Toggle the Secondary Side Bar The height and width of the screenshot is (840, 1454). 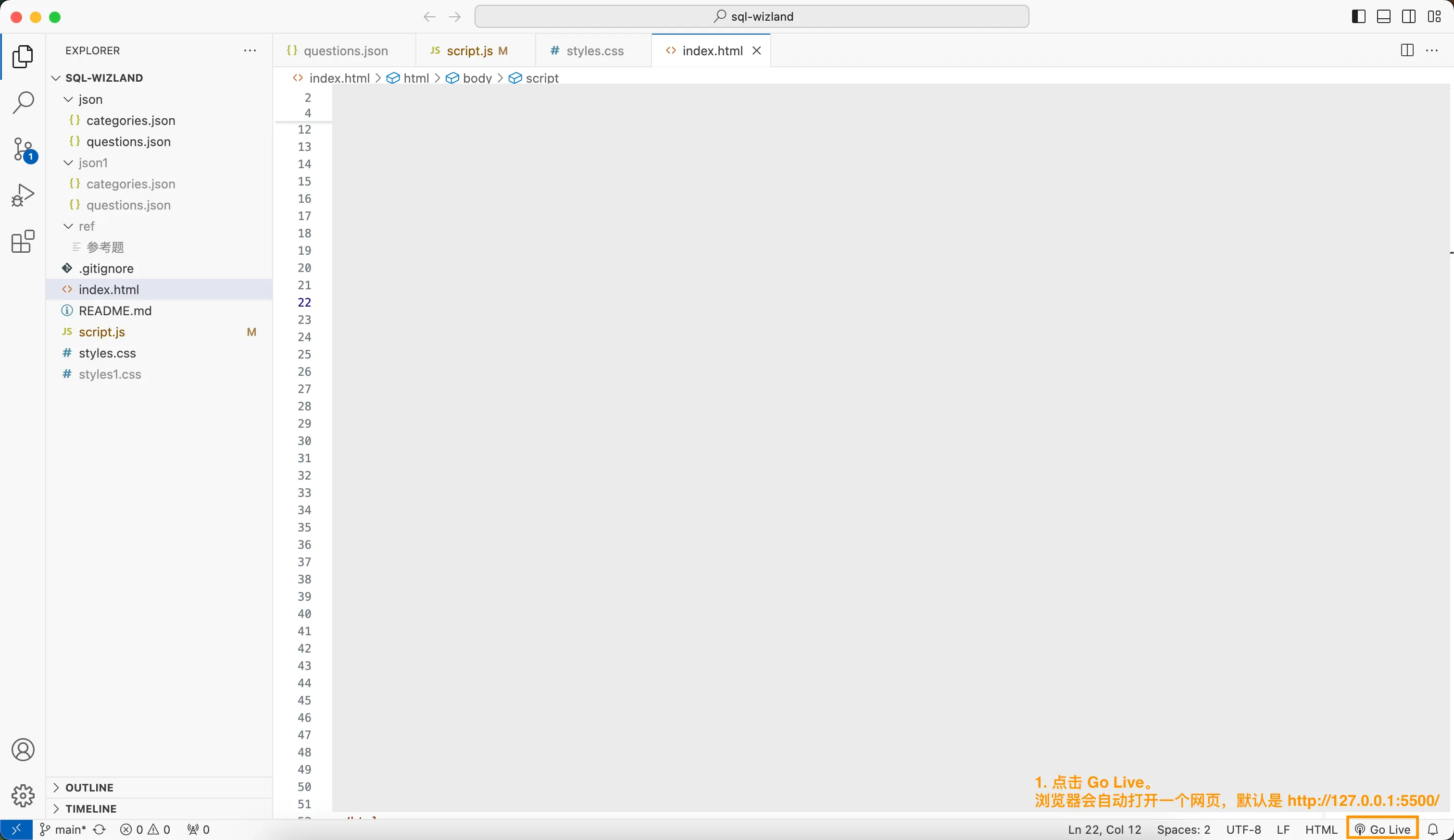tap(1409, 16)
